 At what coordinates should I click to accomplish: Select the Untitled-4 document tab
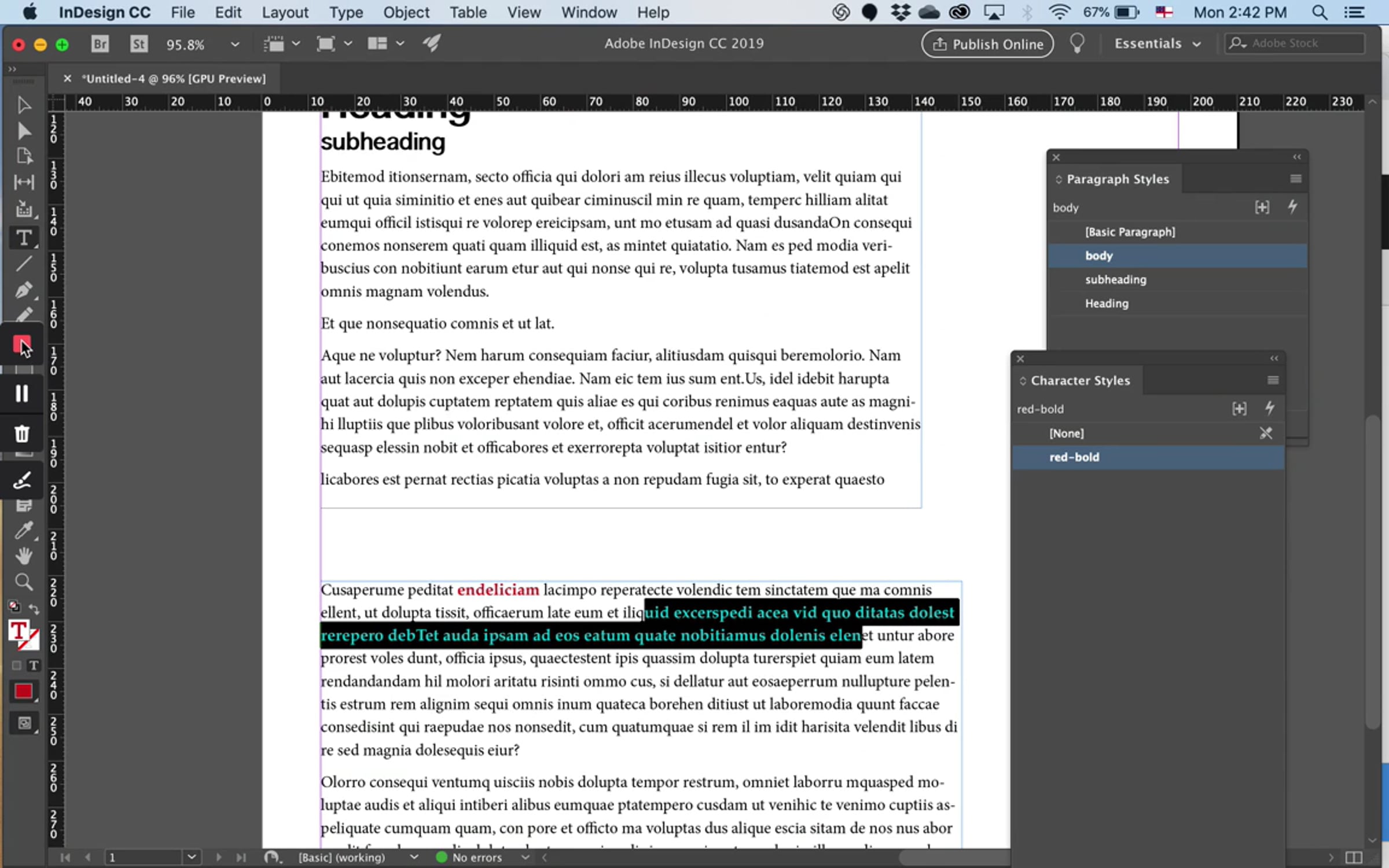pyautogui.click(x=174, y=79)
